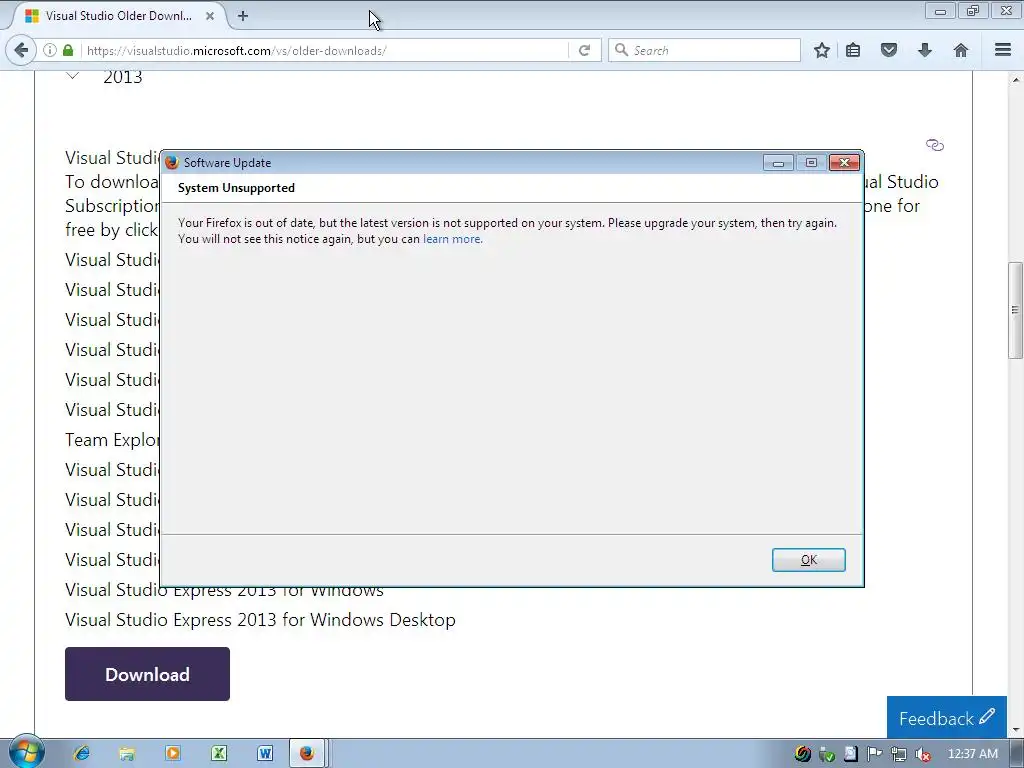Open the Firefox hamburger menu
The width and height of the screenshot is (1024, 768).
[1003, 50]
